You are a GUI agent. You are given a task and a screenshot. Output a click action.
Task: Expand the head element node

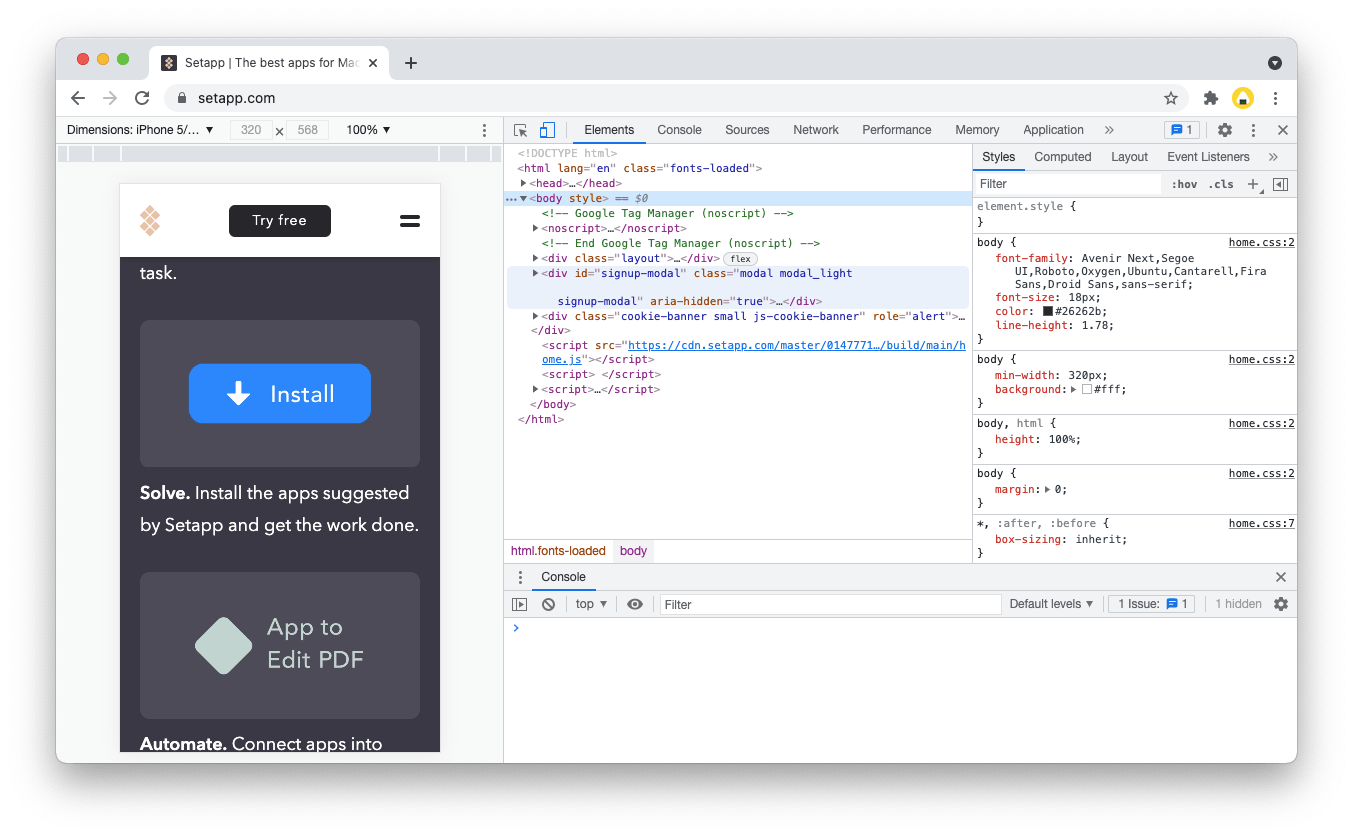coord(524,183)
